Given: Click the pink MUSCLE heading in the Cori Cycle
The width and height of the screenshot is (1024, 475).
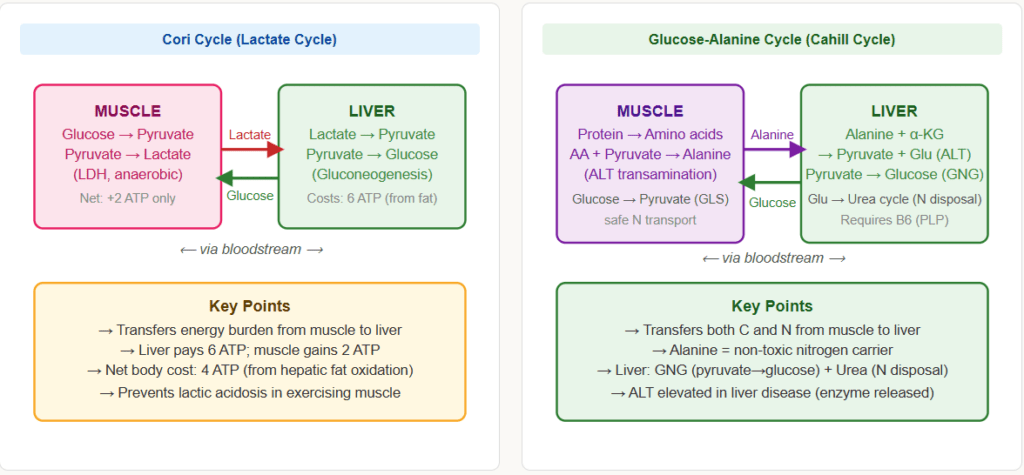Looking at the screenshot, I should 127,110.
